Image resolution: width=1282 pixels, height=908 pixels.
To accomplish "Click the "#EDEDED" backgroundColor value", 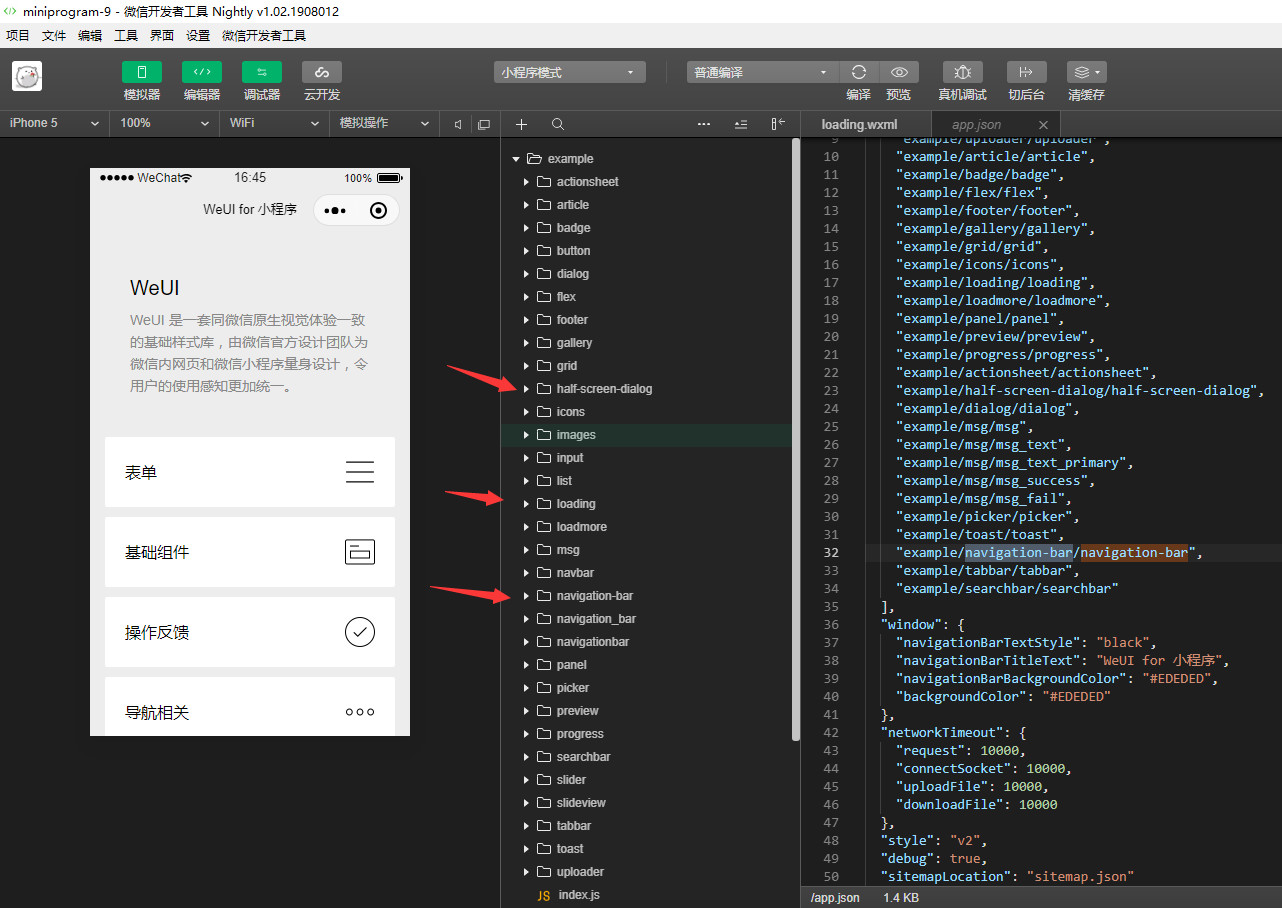I will tap(1076, 696).
